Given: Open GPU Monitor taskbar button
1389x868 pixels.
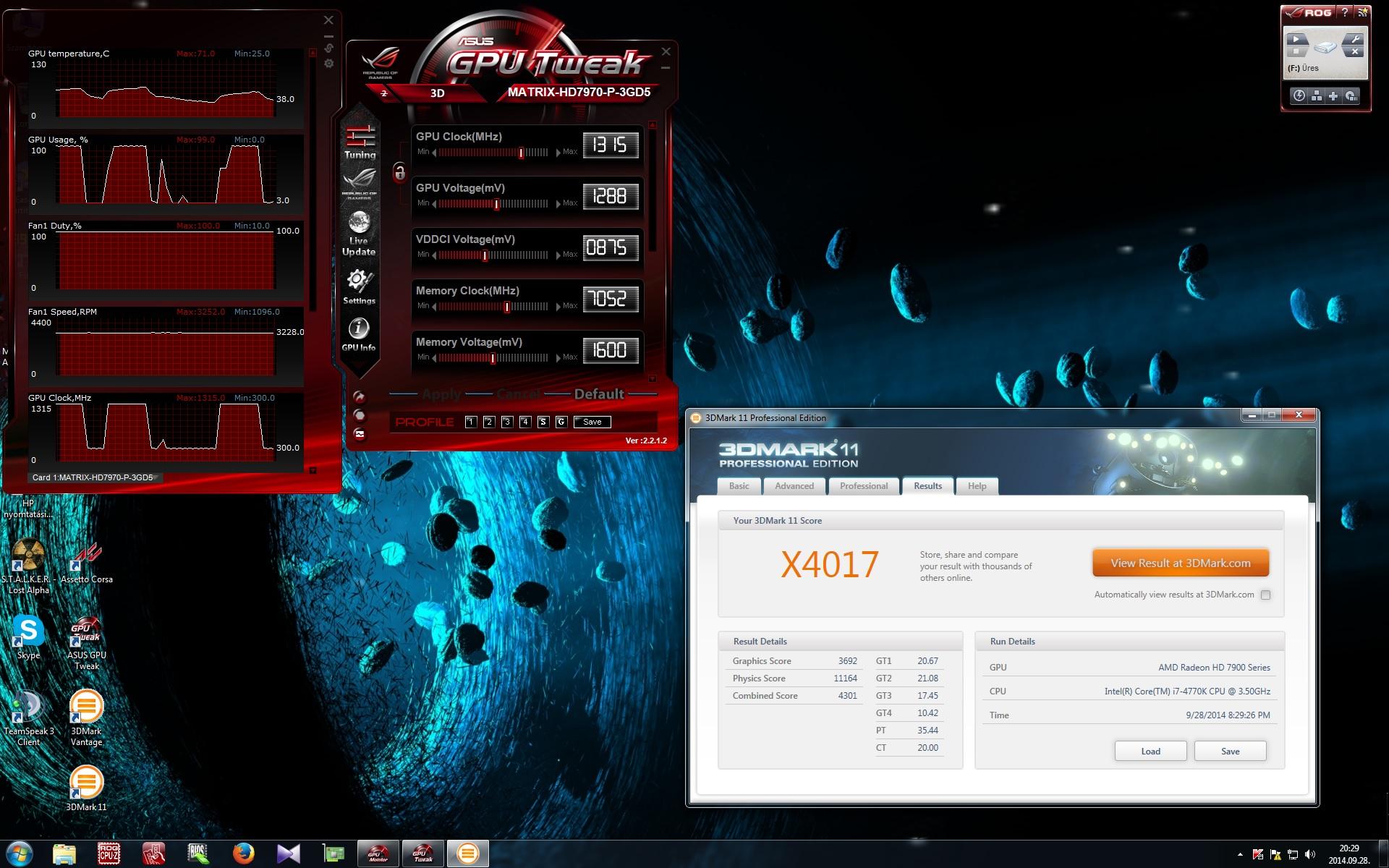Looking at the screenshot, I should (378, 854).
